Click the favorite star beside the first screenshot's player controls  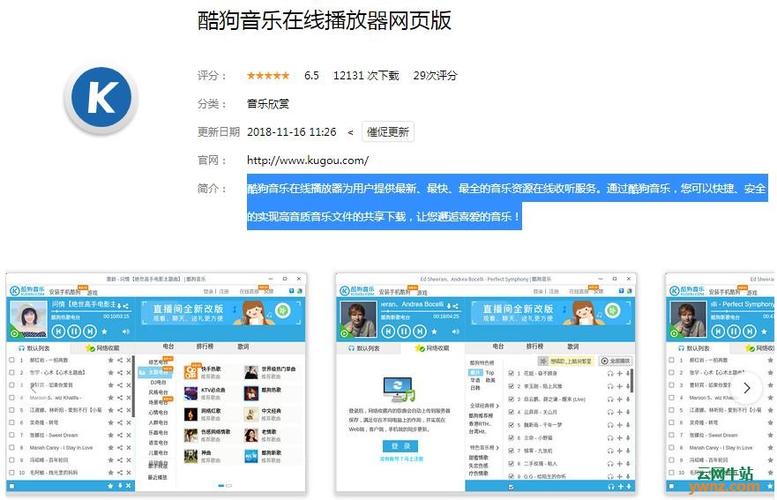(105, 331)
